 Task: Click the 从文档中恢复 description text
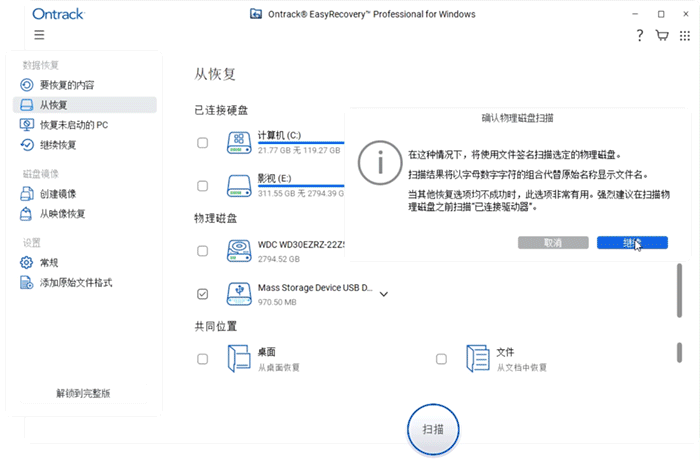click(522, 367)
